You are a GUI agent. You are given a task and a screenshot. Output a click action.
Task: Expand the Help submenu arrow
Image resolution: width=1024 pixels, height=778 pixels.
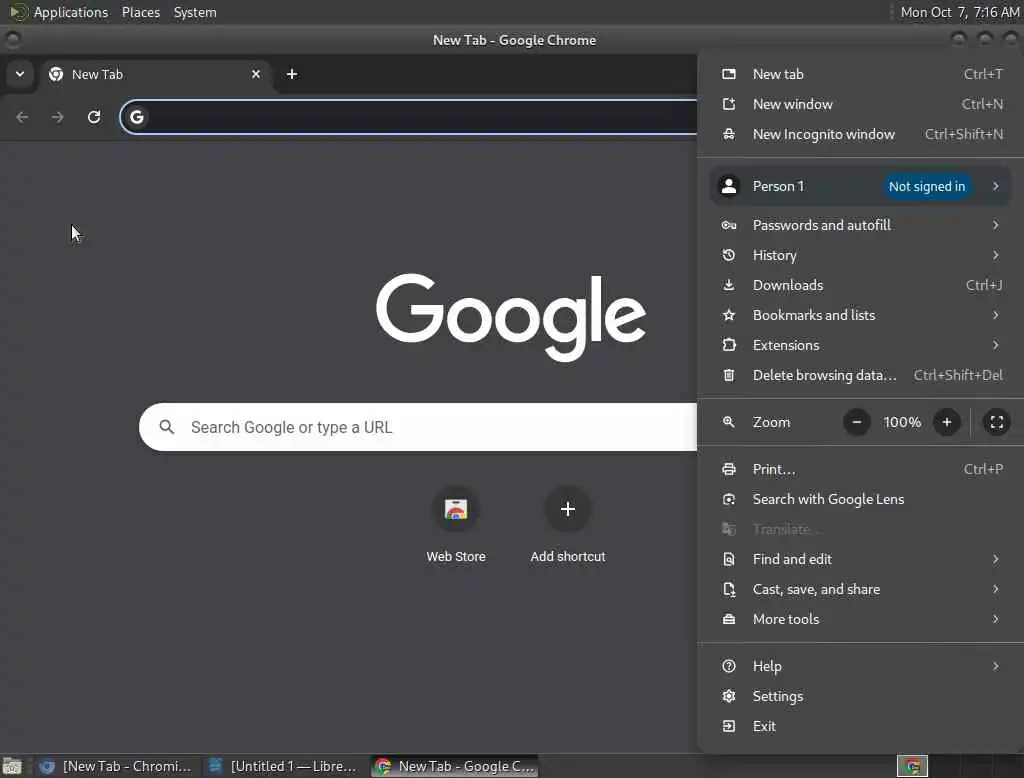[995, 666]
